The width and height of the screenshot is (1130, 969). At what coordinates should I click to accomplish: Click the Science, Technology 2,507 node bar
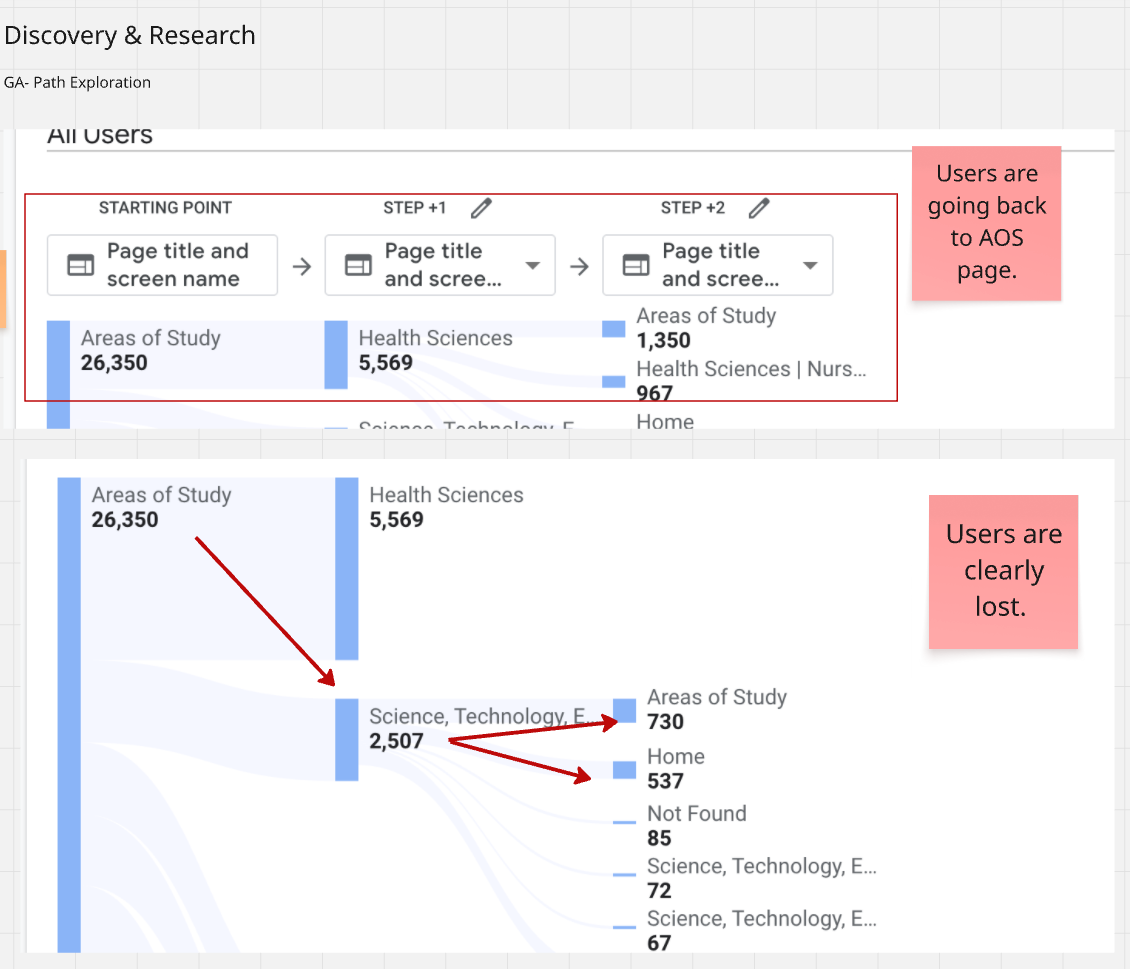pyautogui.click(x=346, y=739)
